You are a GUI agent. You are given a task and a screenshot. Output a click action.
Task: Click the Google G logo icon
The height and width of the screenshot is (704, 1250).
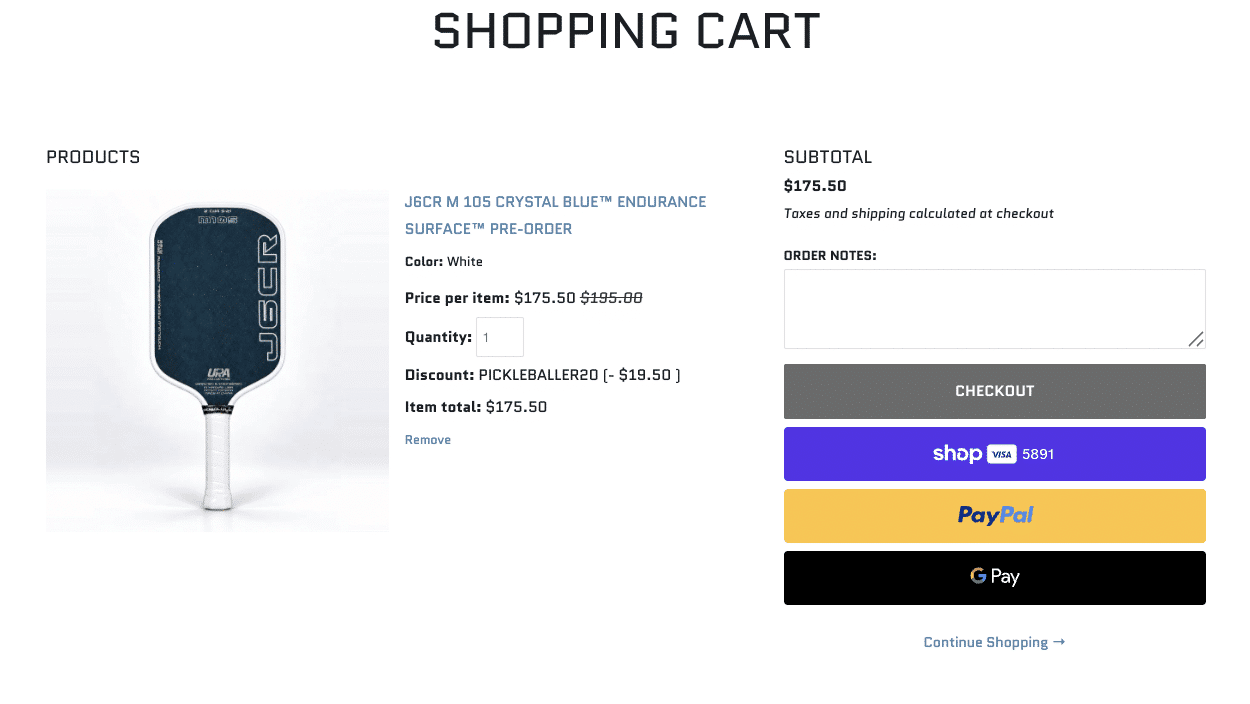point(978,576)
